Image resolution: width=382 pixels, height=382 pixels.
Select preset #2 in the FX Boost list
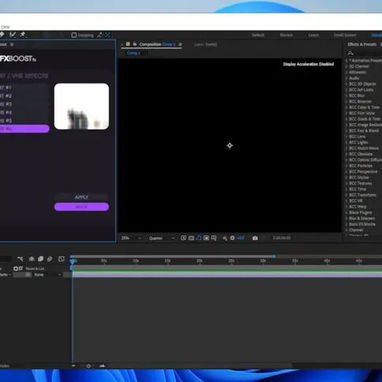(x=23, y=96)
